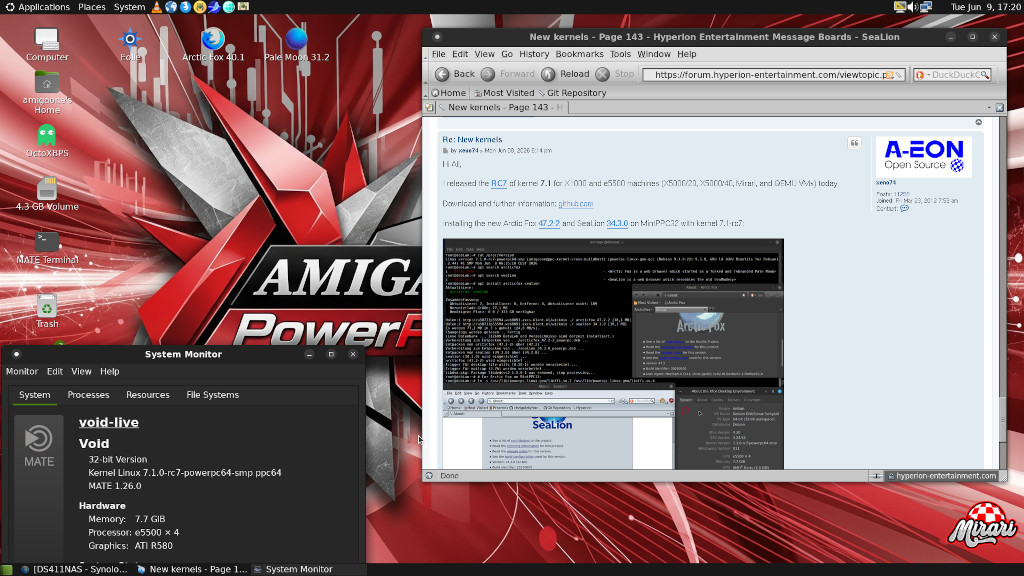Open the github.com link in post
This screenshot has width=1024, height=576.
(x=575, y=204)
